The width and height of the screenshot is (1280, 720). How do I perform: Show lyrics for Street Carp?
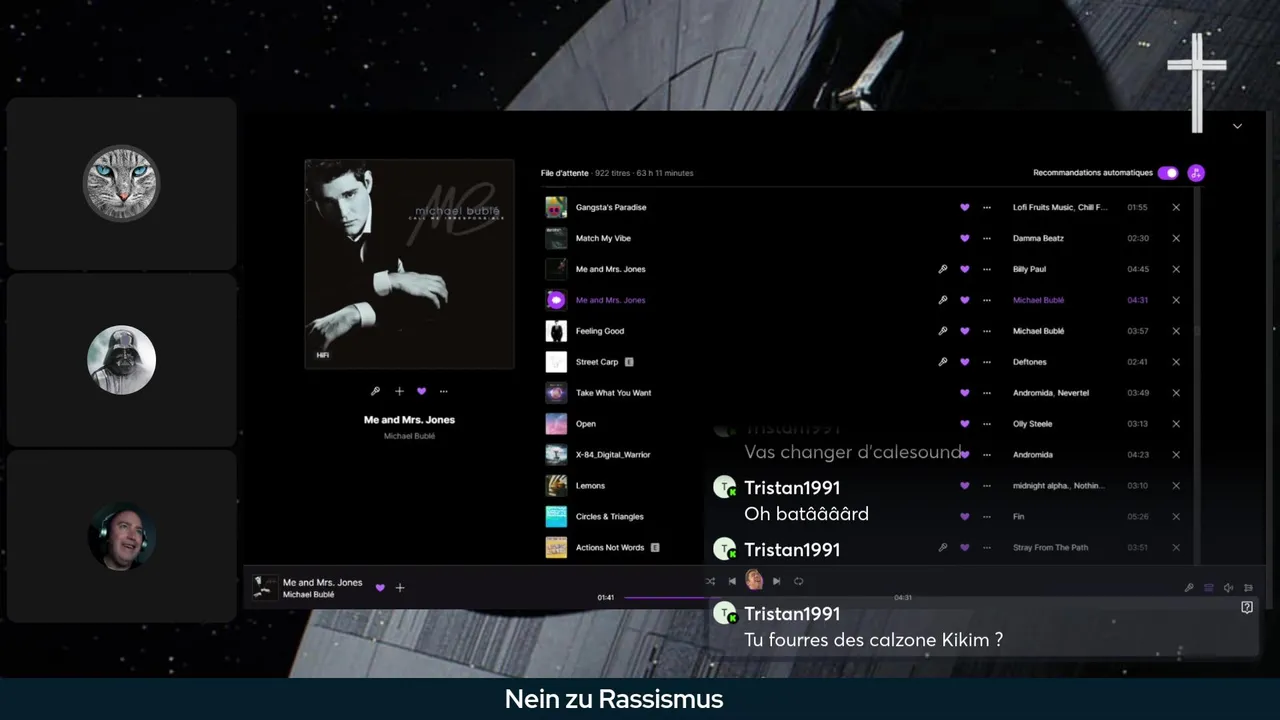pos(942,362)
